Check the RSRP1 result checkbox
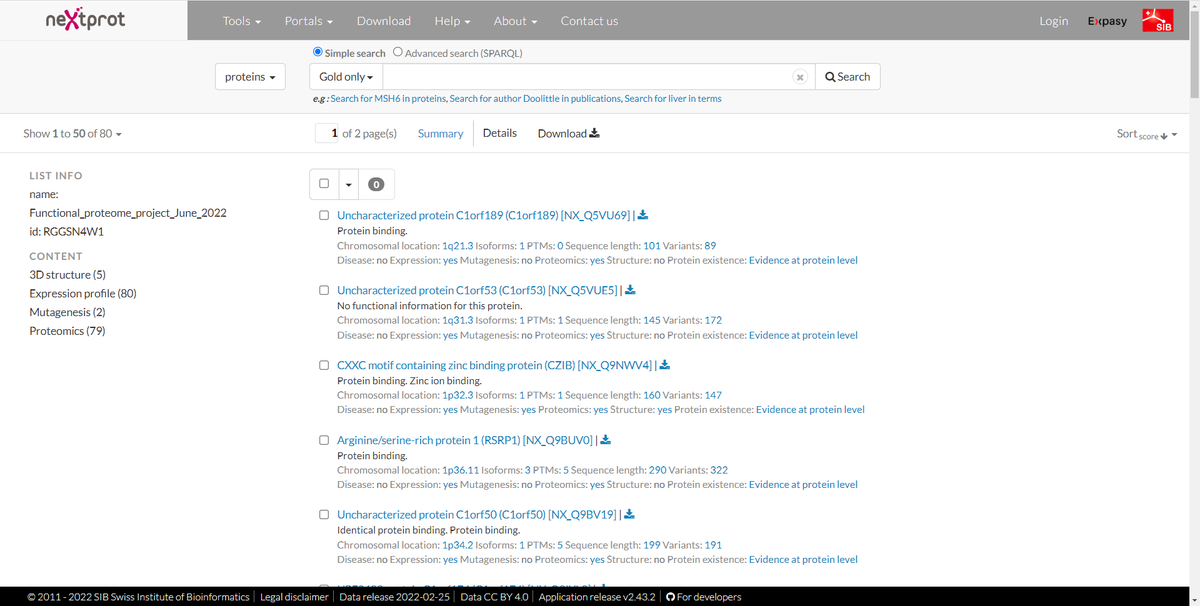This screenshot has height=606, width=1200. pyautogui.click(x=324, y=440)
